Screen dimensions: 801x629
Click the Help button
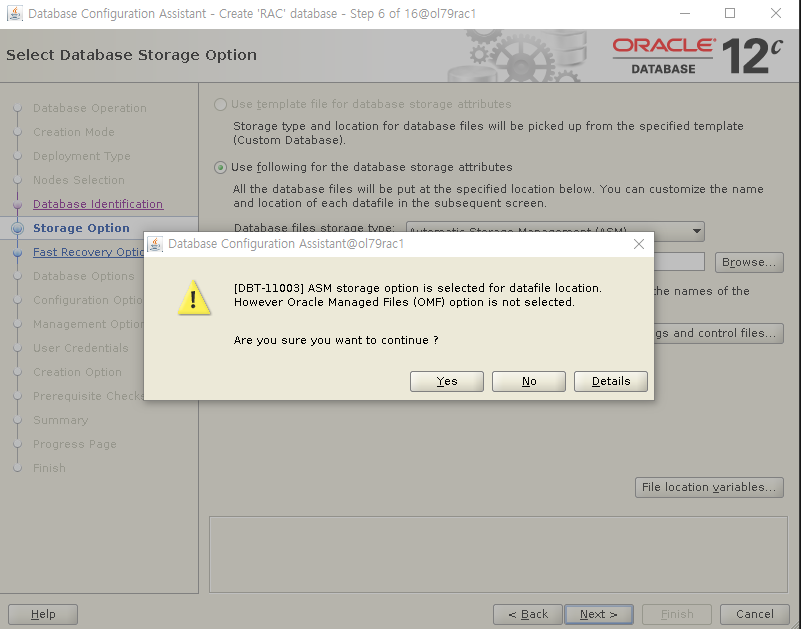[43, 614]
